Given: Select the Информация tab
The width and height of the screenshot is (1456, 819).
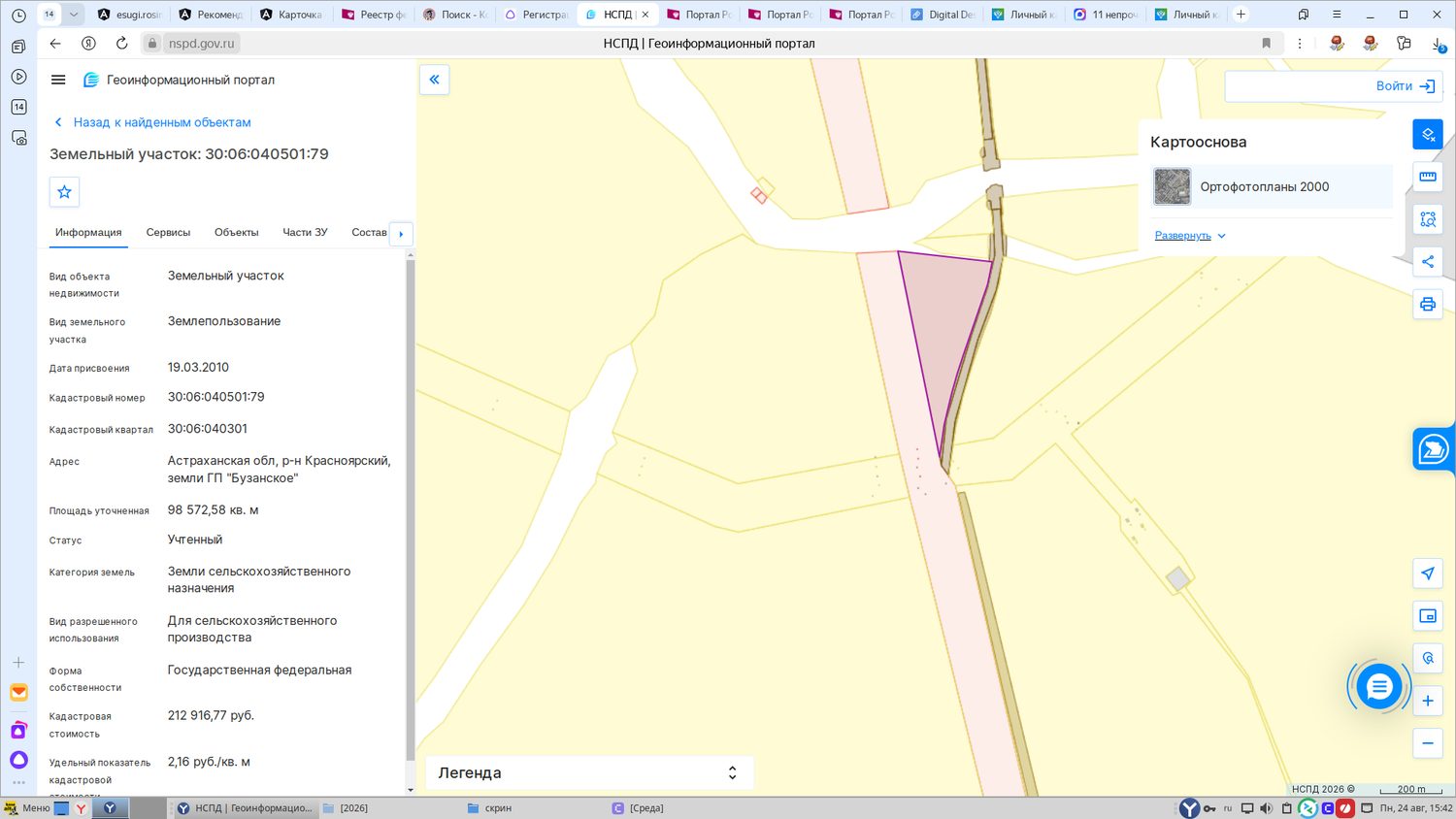Looking at the screenshot, I should 88,232.
